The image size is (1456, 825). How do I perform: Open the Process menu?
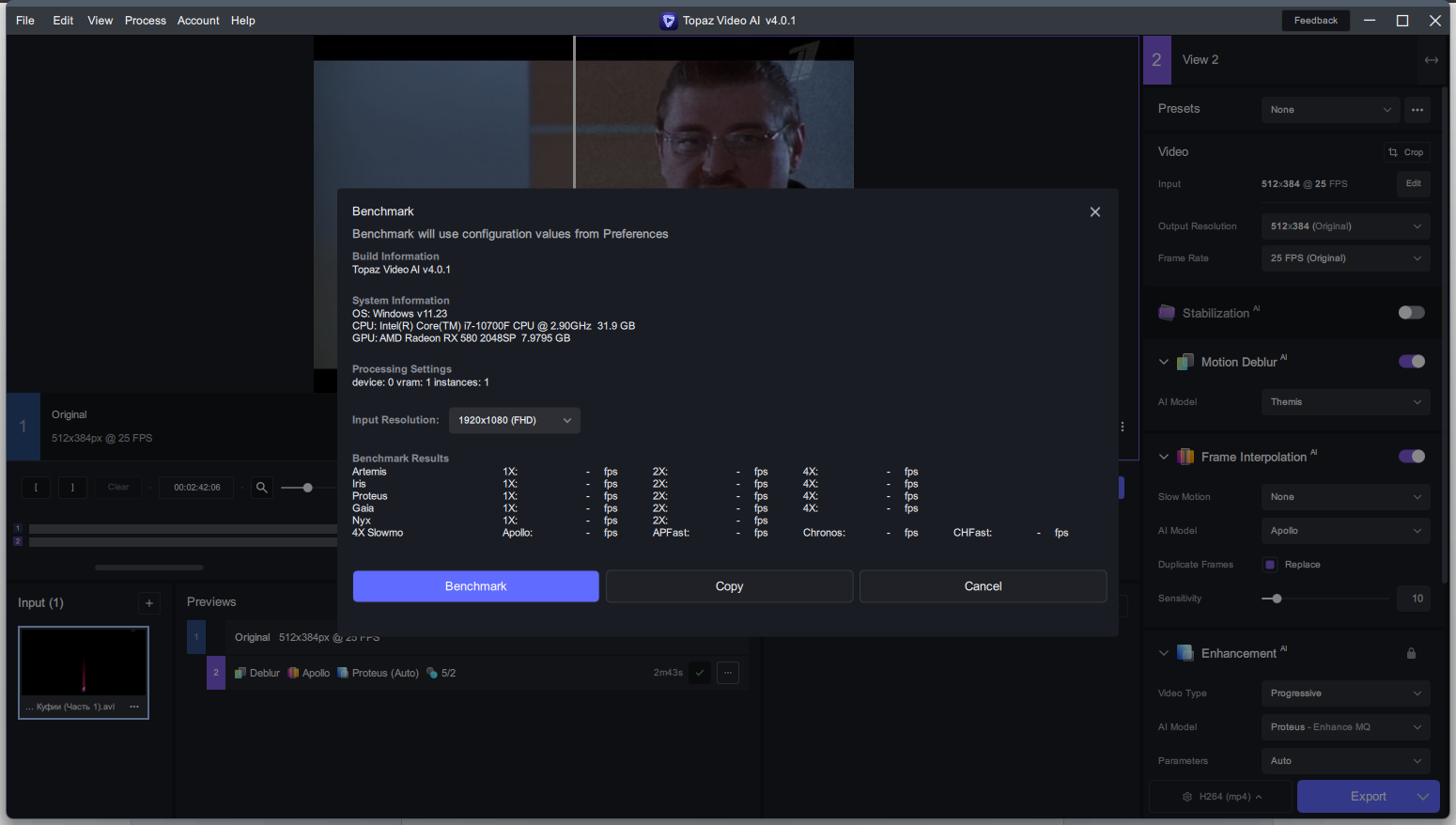click(146, 21)
